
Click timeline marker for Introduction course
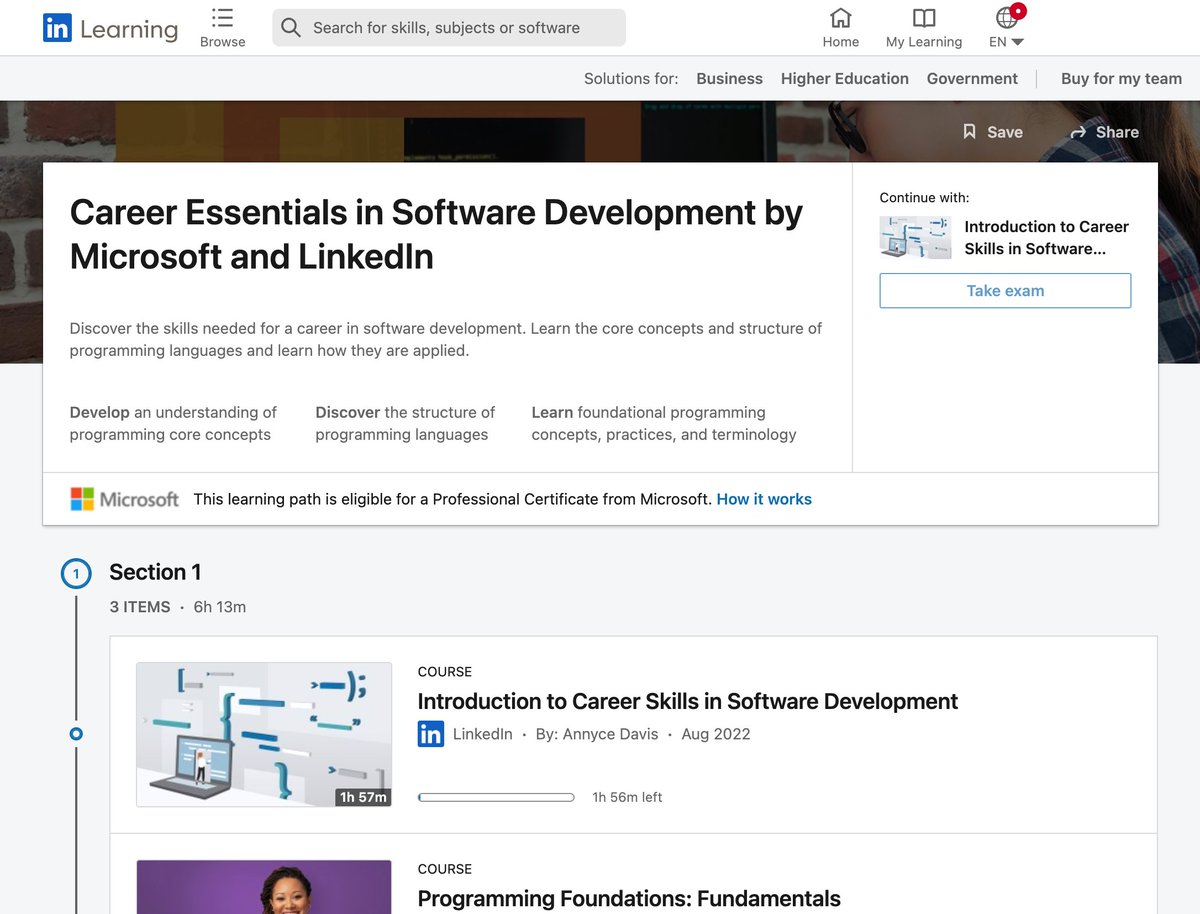pos(76,734)
